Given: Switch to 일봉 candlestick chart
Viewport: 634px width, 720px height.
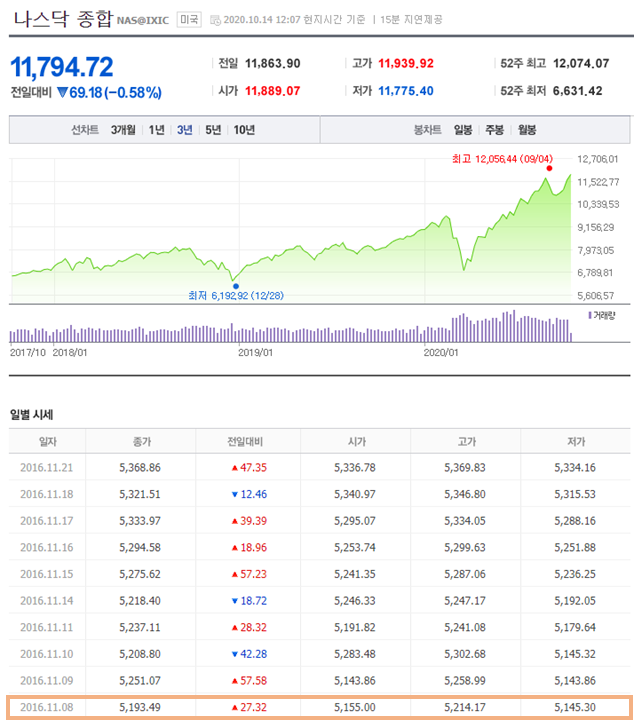Looking at the screenshot, I should (x=463, y=130).
